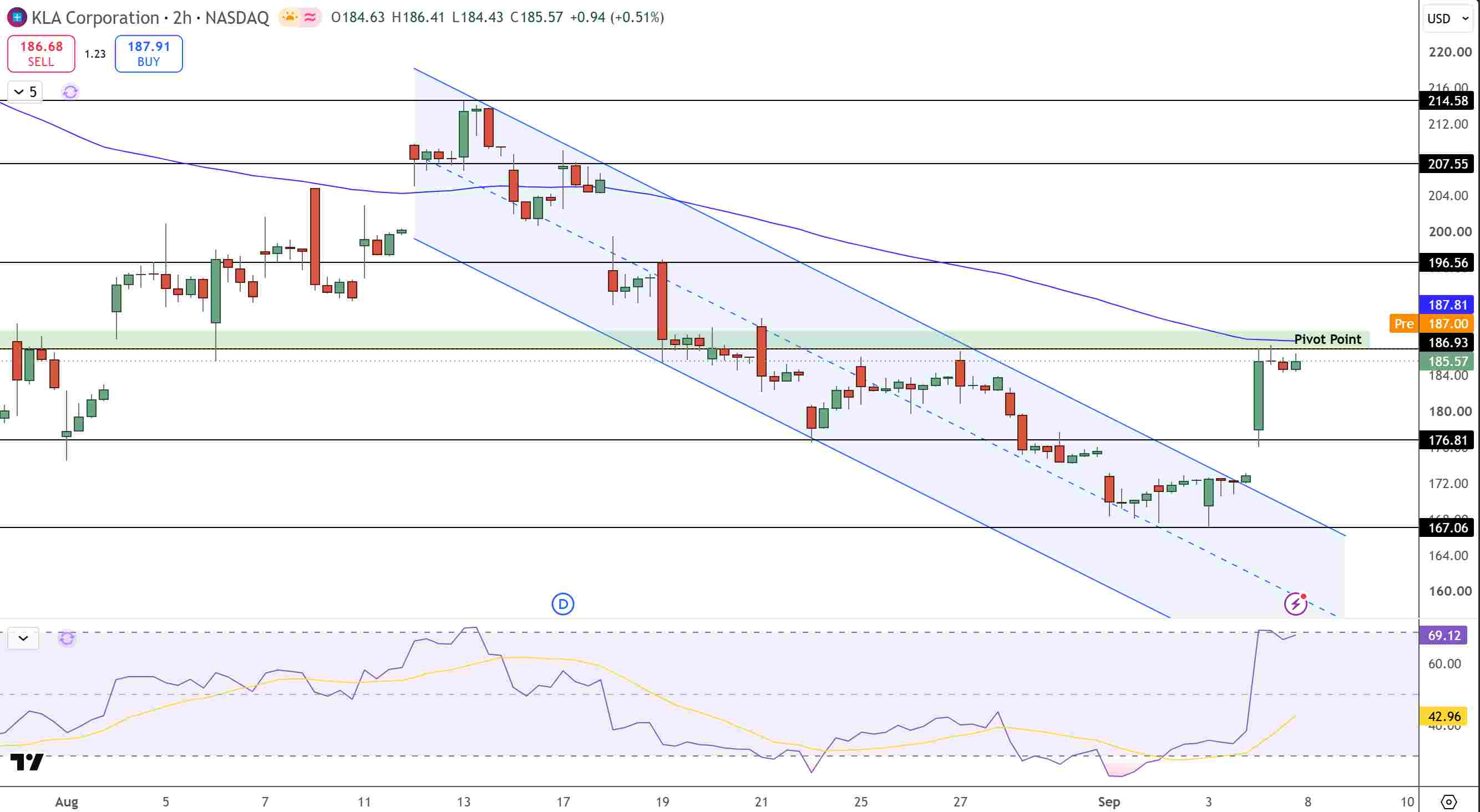This screenshot has height=812, width=1480.
Task: Click the 186.68 SELL button
Action: 41,53
